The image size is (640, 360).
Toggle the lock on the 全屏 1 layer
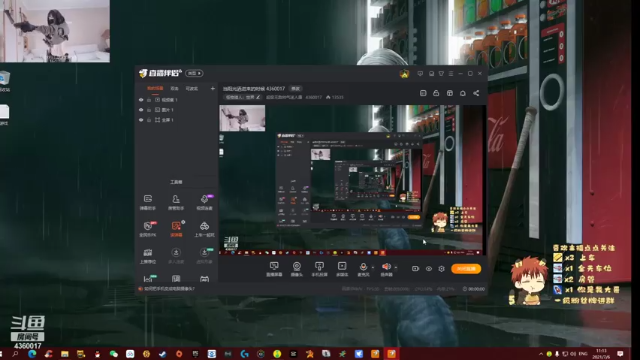[149, 120]
